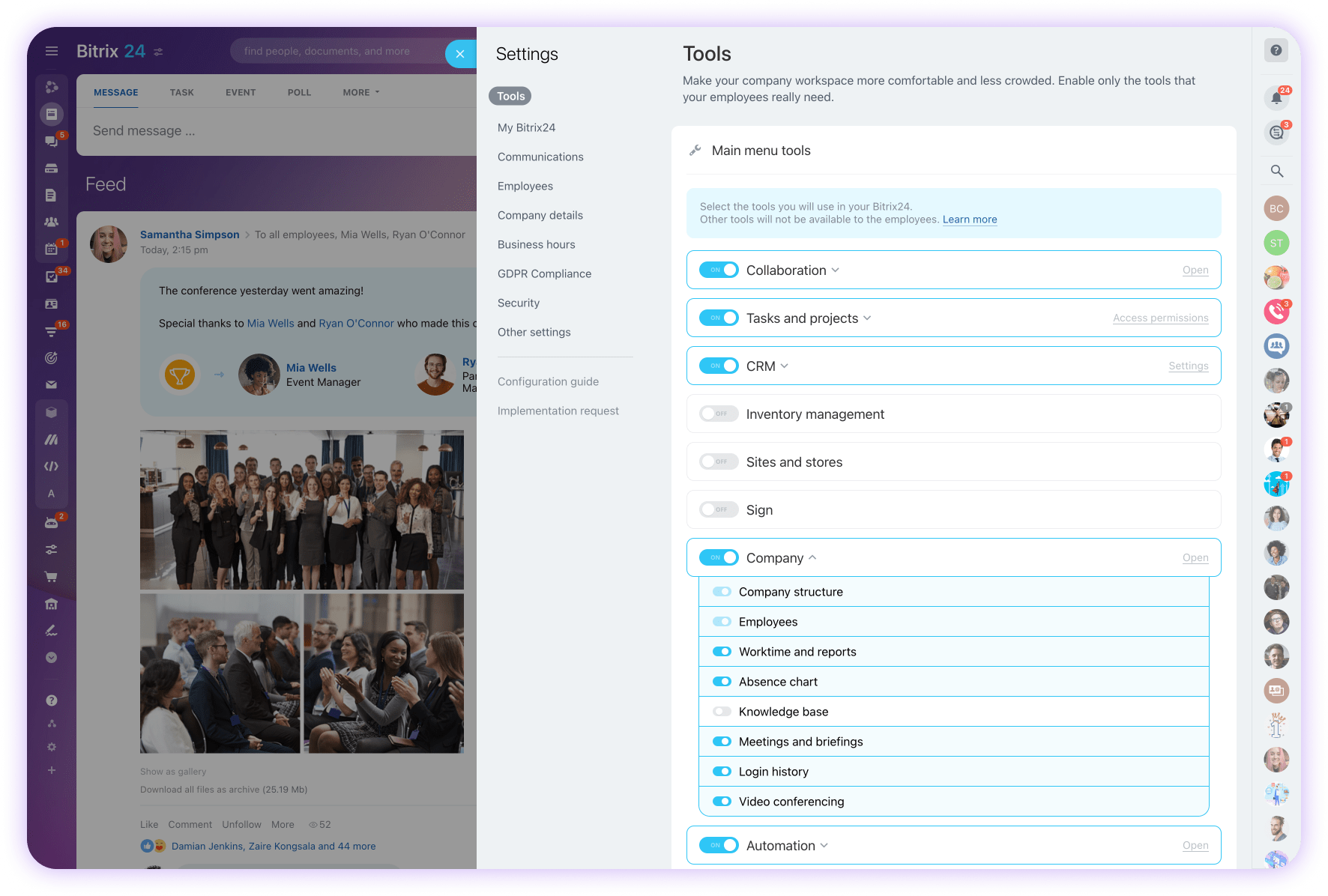Collapse the Company section chevron

tap(812, 558)
